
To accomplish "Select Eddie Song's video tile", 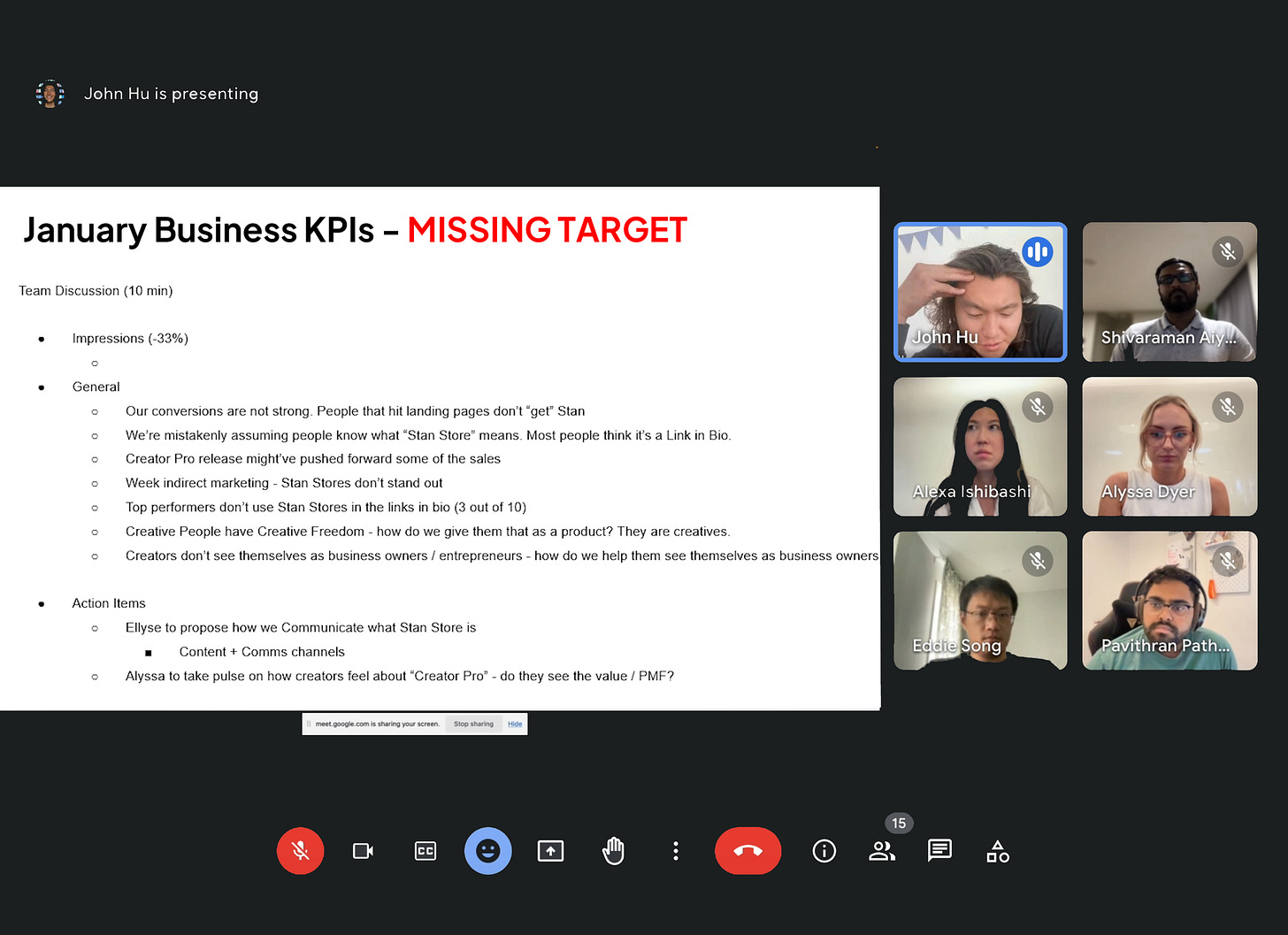I will tap(980, 601).
